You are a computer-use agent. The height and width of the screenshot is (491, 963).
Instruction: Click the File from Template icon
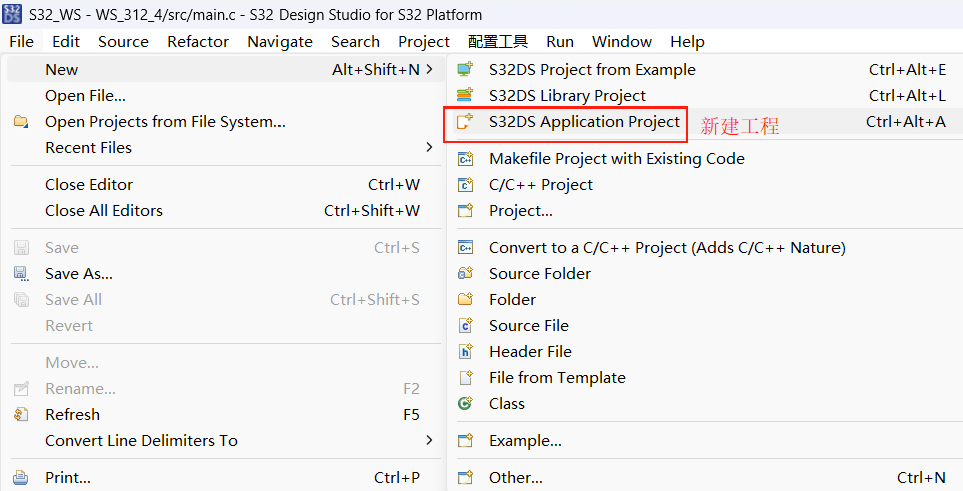pyautogui.click(x=465, y=378)
